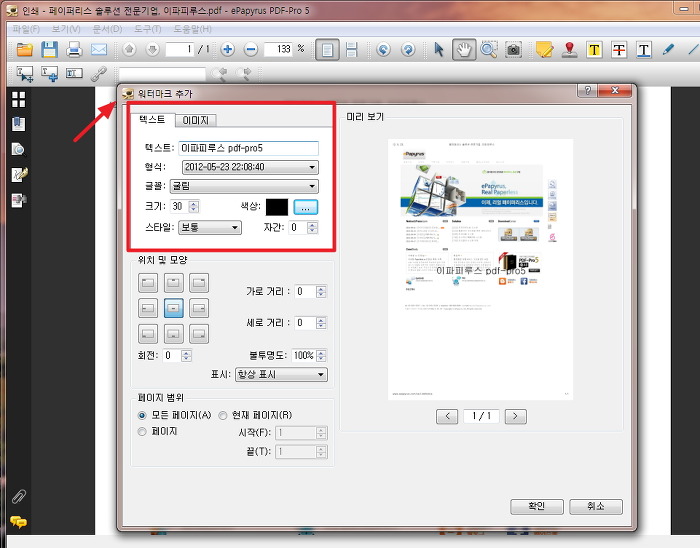Screen dimensions: 700x548
Task: Select the stamp tool
Action: click(x=569, y=50)
